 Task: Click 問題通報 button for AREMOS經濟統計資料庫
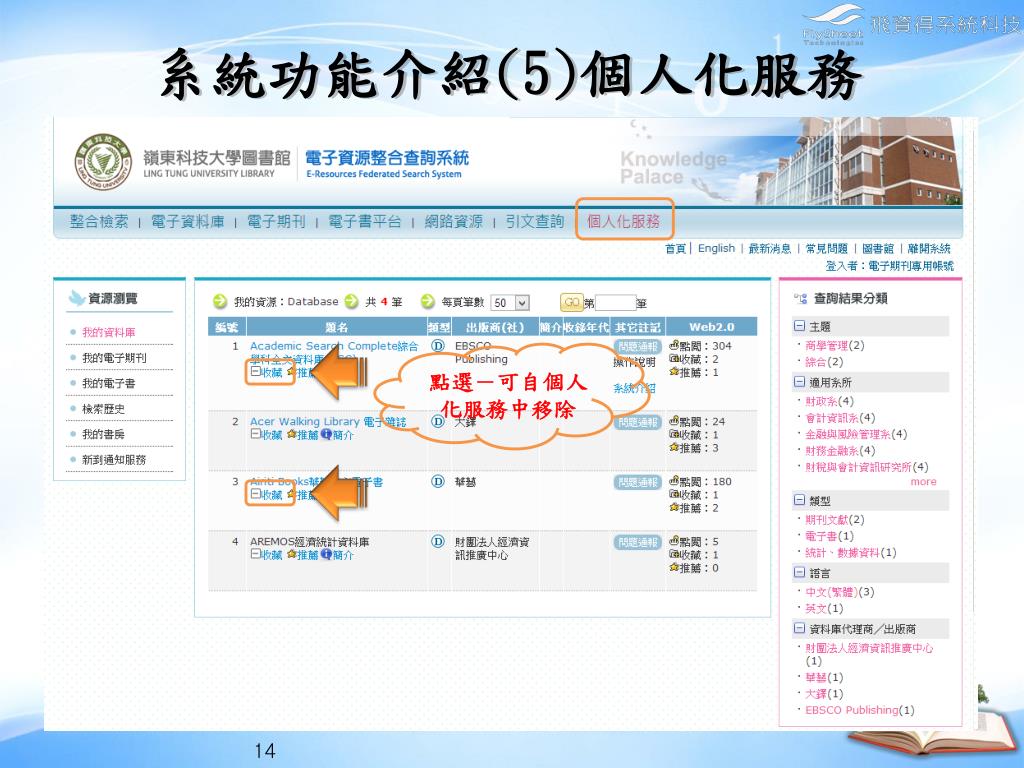tap(638, 543)
